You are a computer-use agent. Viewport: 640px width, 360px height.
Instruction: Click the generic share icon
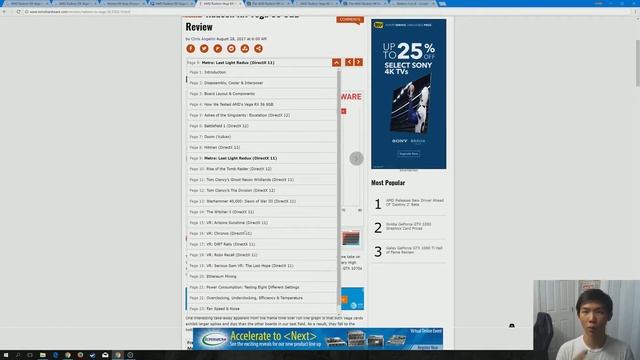258,49
